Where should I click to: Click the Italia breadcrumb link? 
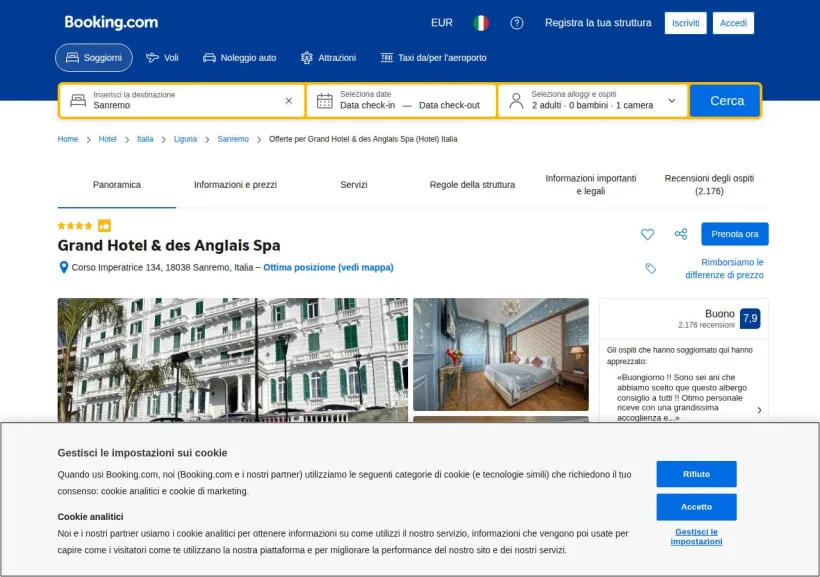pos(145,139)
